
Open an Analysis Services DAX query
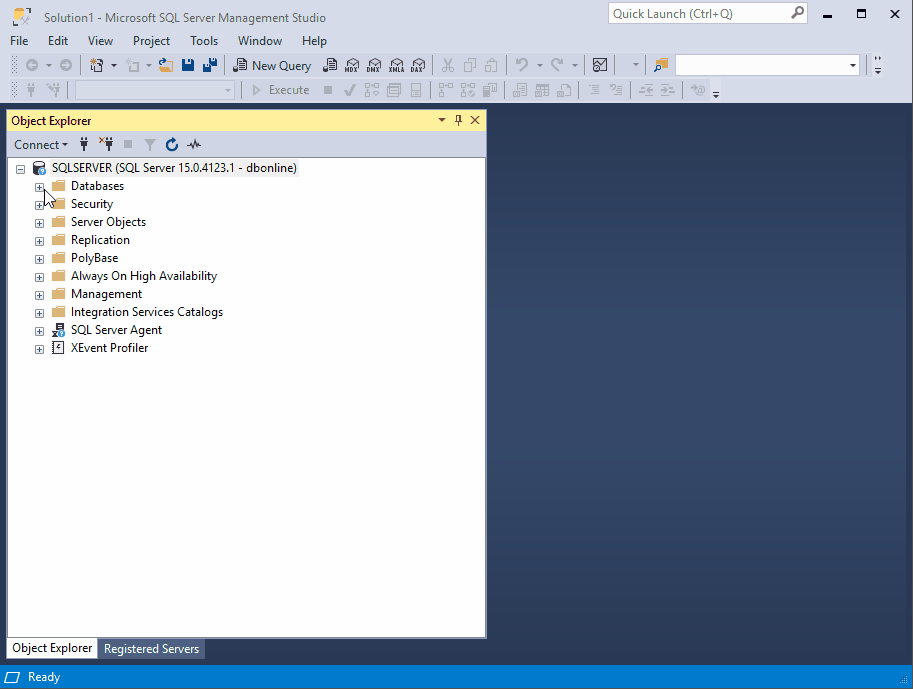click(417, 65)
